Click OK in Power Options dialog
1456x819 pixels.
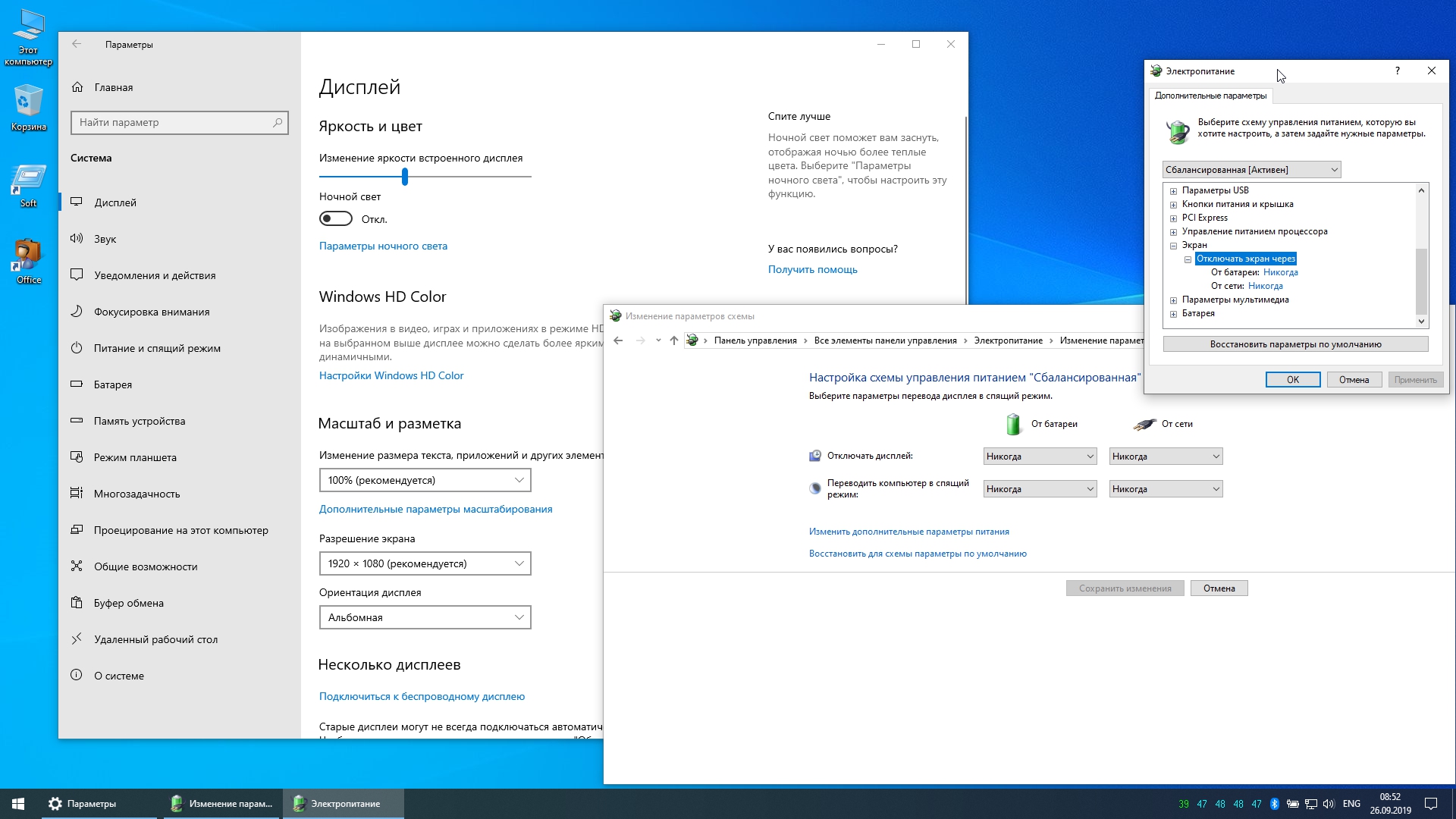click(1293, 380)
